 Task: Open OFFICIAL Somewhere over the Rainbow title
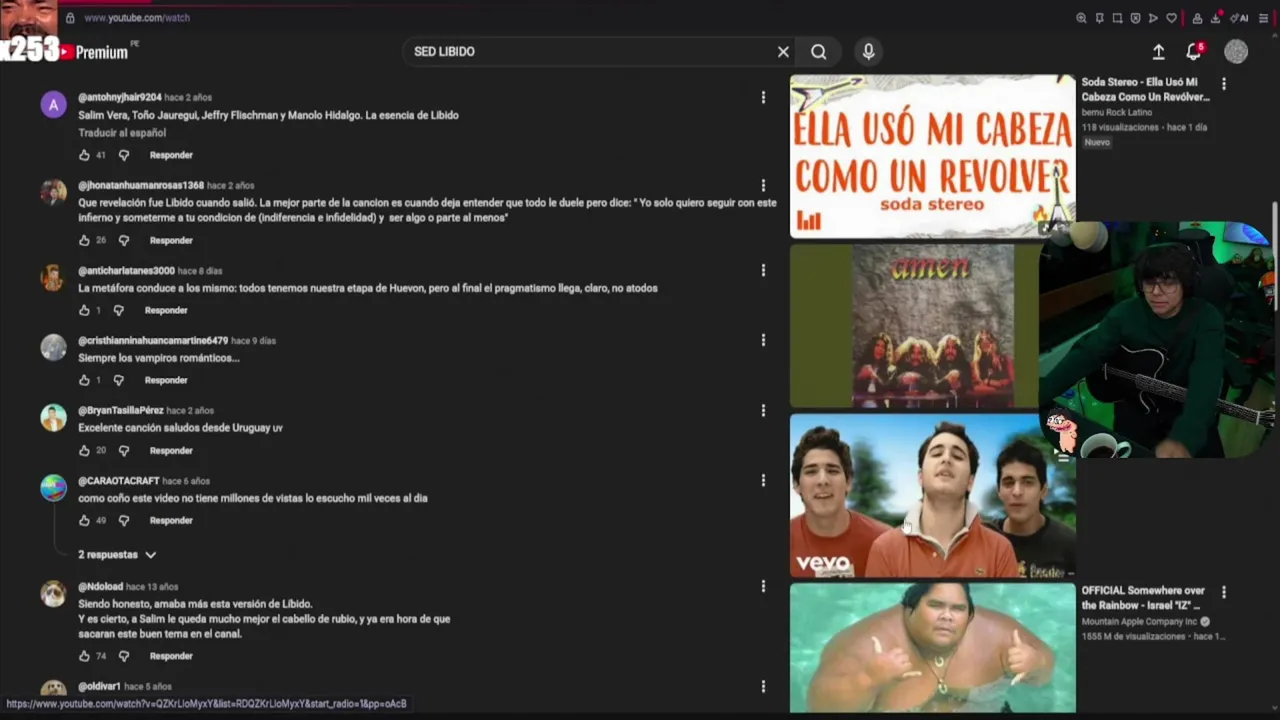tap(1143, 597)
